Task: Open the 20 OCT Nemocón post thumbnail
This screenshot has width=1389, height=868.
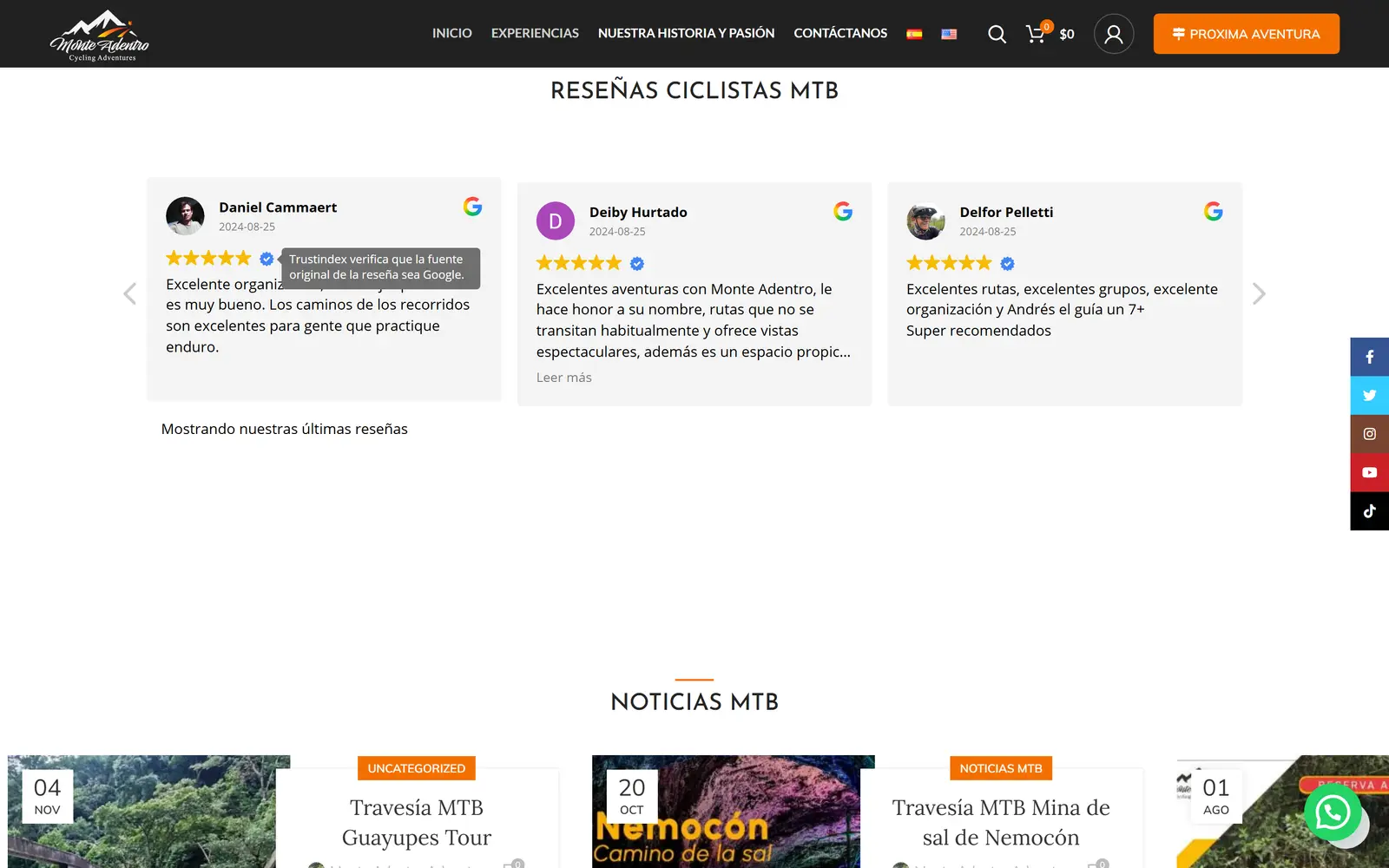Action: point(734,812)
